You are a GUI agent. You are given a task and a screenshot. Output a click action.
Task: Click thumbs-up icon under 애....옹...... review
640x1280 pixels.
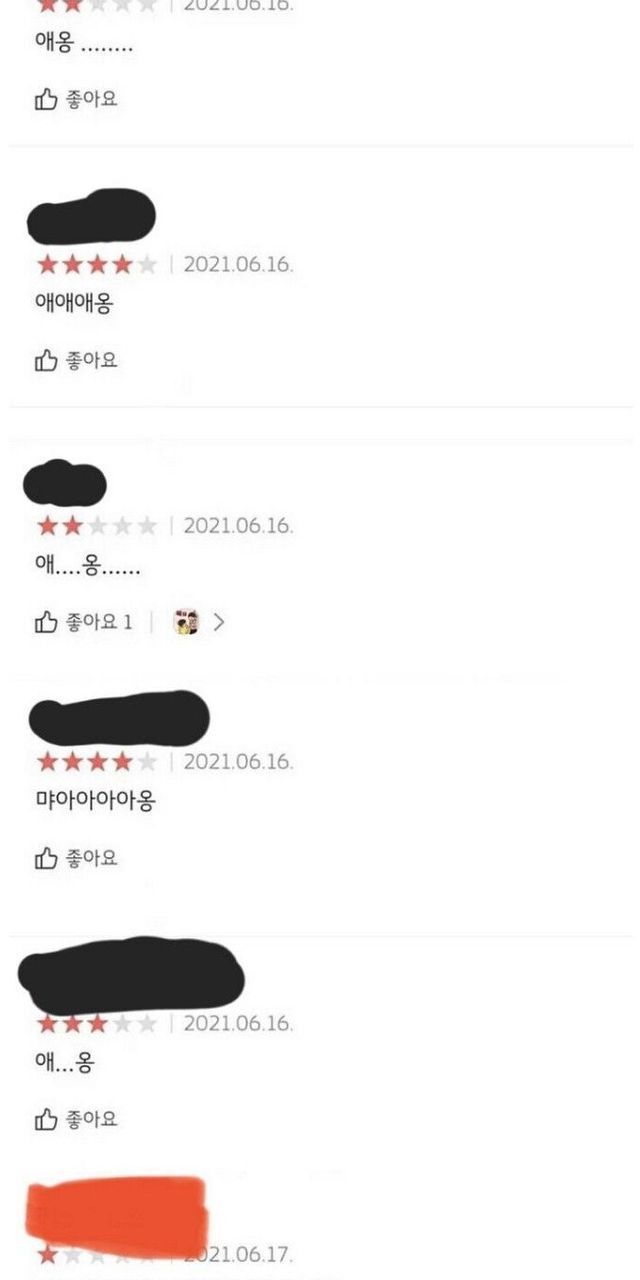coord(46,622)
